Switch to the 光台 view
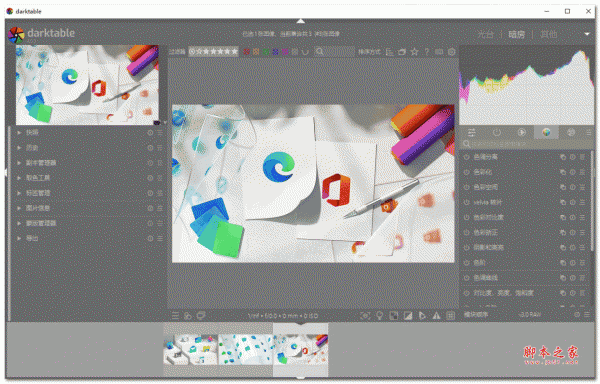The image size is (600, 384). pyautogui.click(x=485, y=34)
